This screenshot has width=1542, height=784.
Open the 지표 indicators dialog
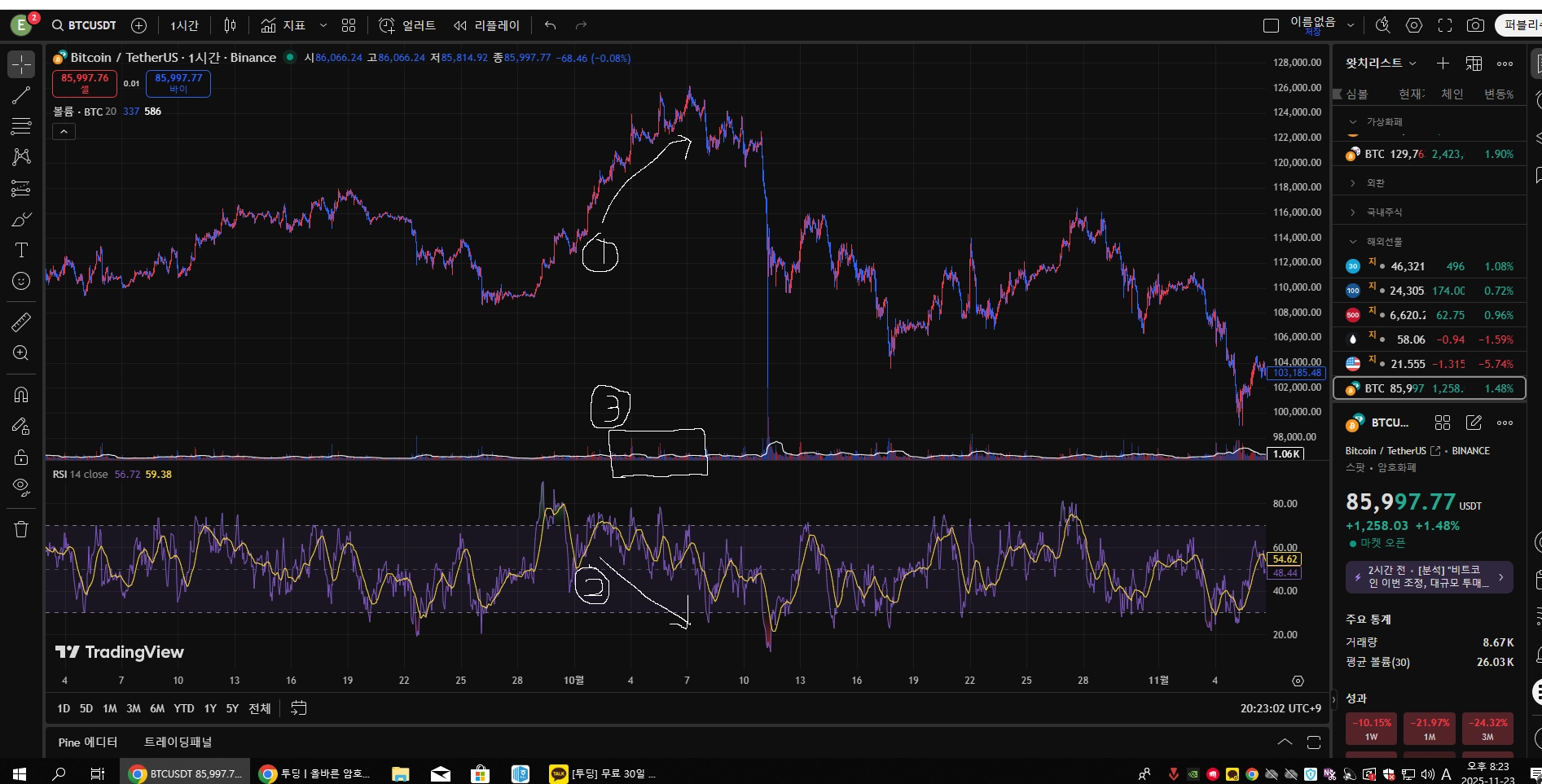point(283,25)
